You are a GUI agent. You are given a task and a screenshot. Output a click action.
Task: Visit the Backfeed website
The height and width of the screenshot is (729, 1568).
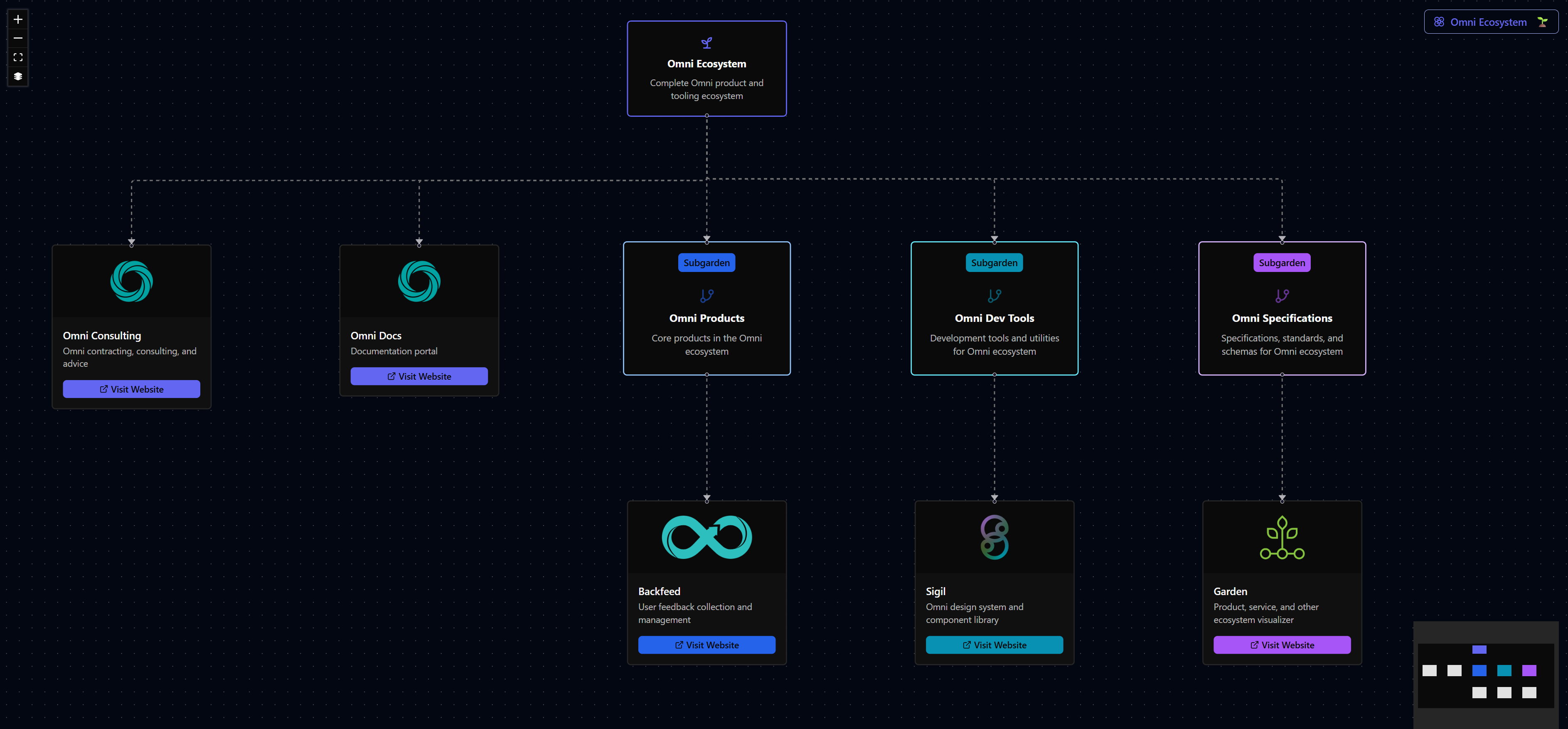[x=706, y=645]
